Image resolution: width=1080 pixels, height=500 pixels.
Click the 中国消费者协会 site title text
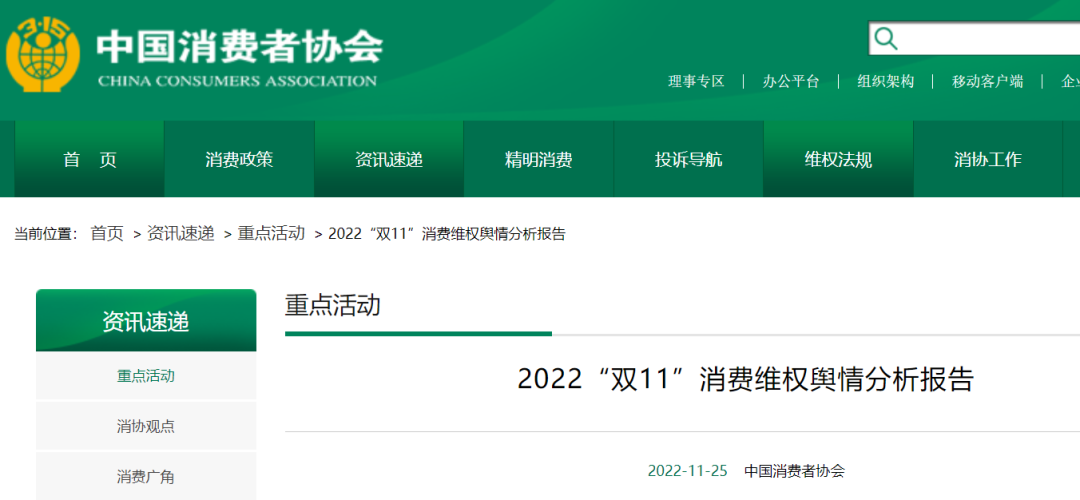click(240, 47)
